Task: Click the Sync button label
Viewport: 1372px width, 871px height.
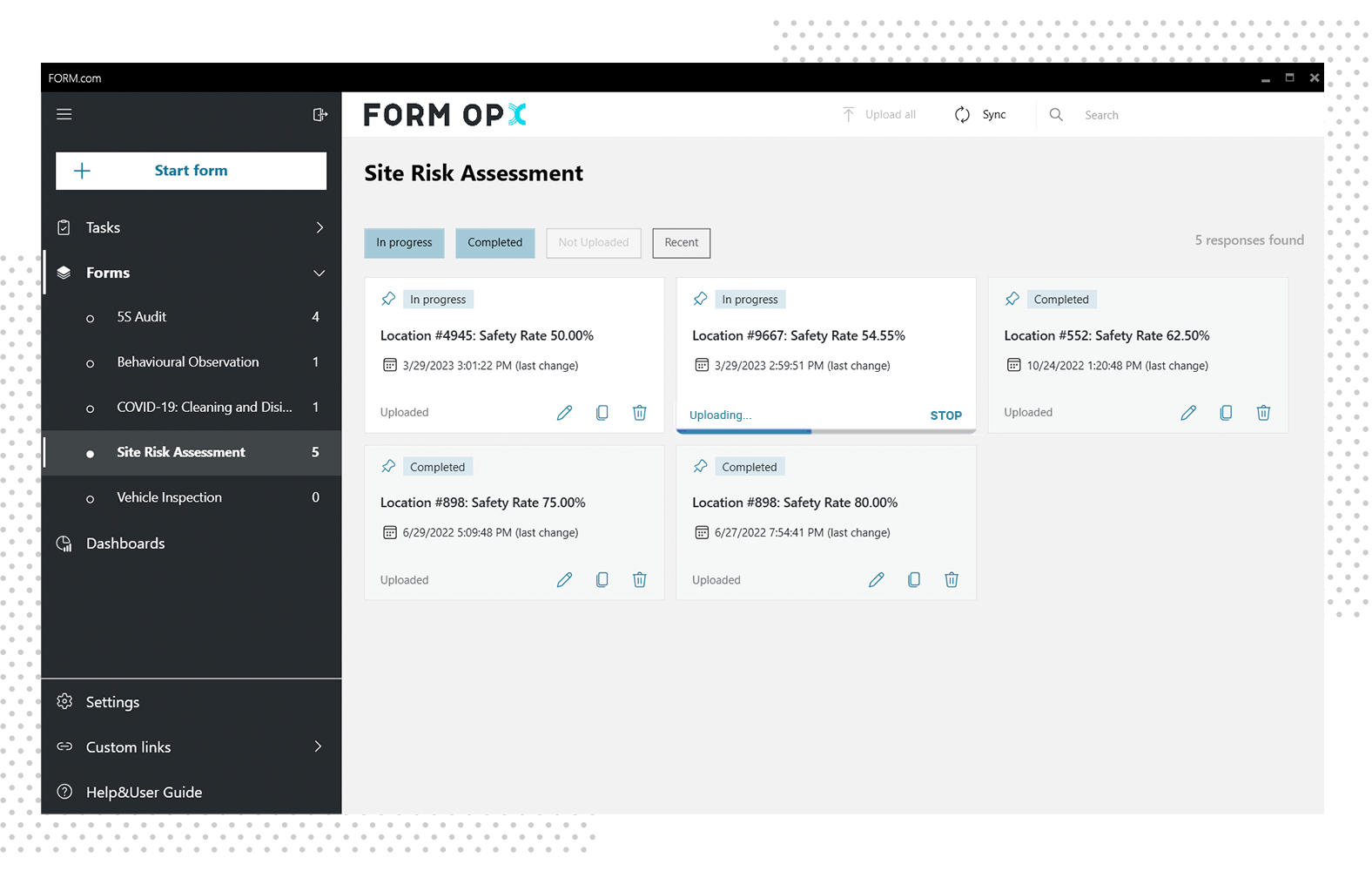Action: [994, 115]
